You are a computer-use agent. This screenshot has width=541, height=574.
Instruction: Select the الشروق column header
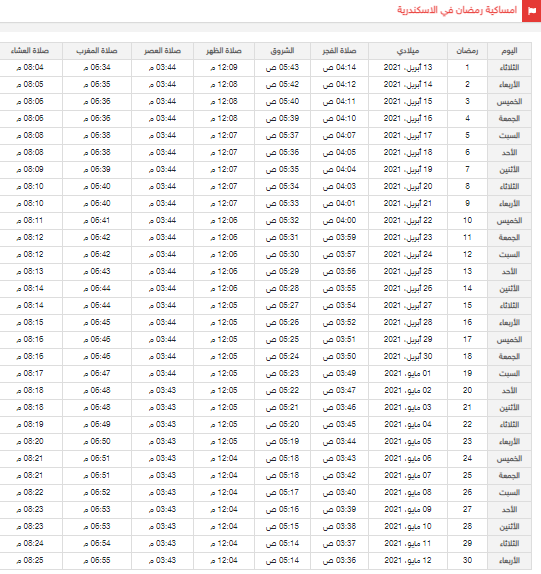click(282, 51)
